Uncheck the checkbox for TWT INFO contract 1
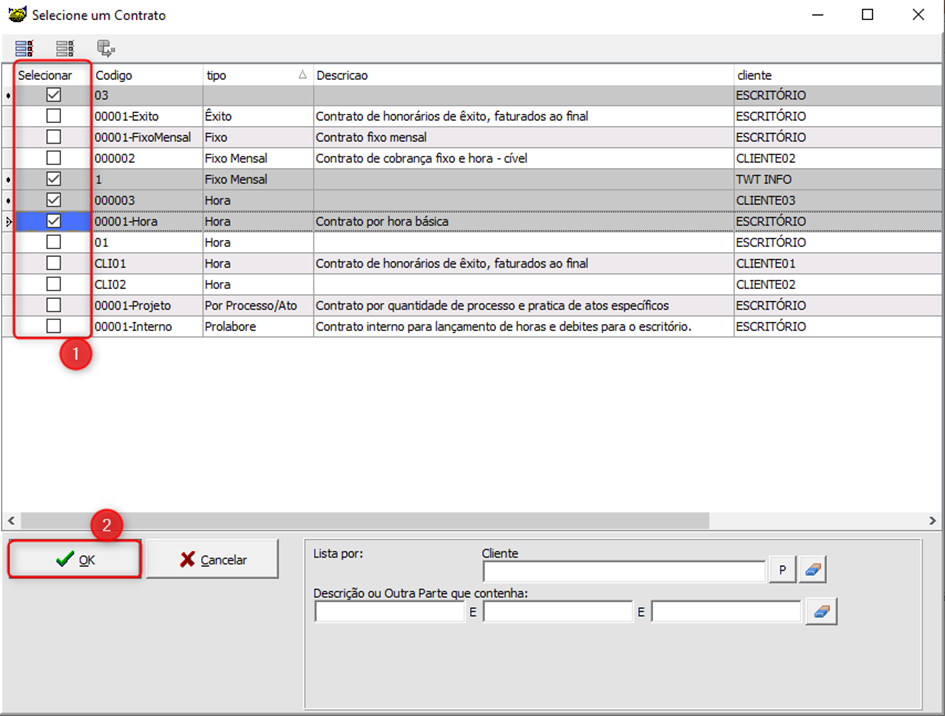Image resolution: width=945 pixels, height=716 pixels. [54, 179]
